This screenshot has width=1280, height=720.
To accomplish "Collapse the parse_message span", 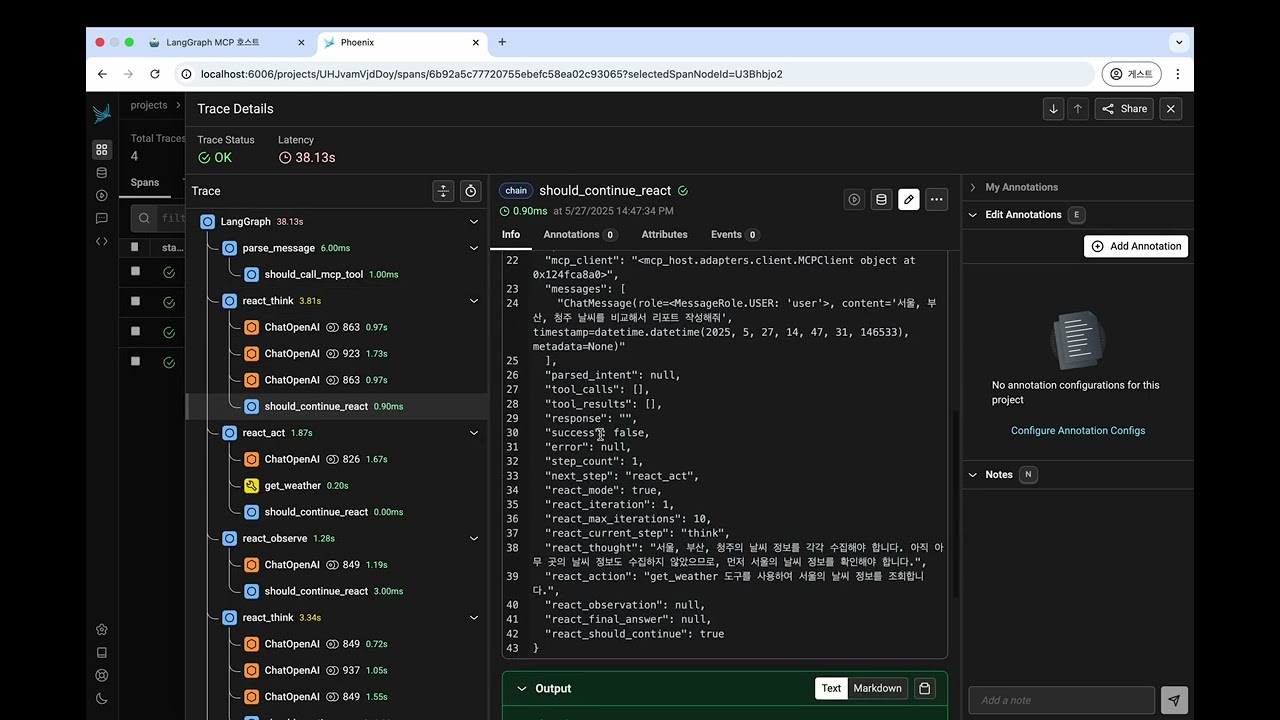I will (x=474, y=248).
